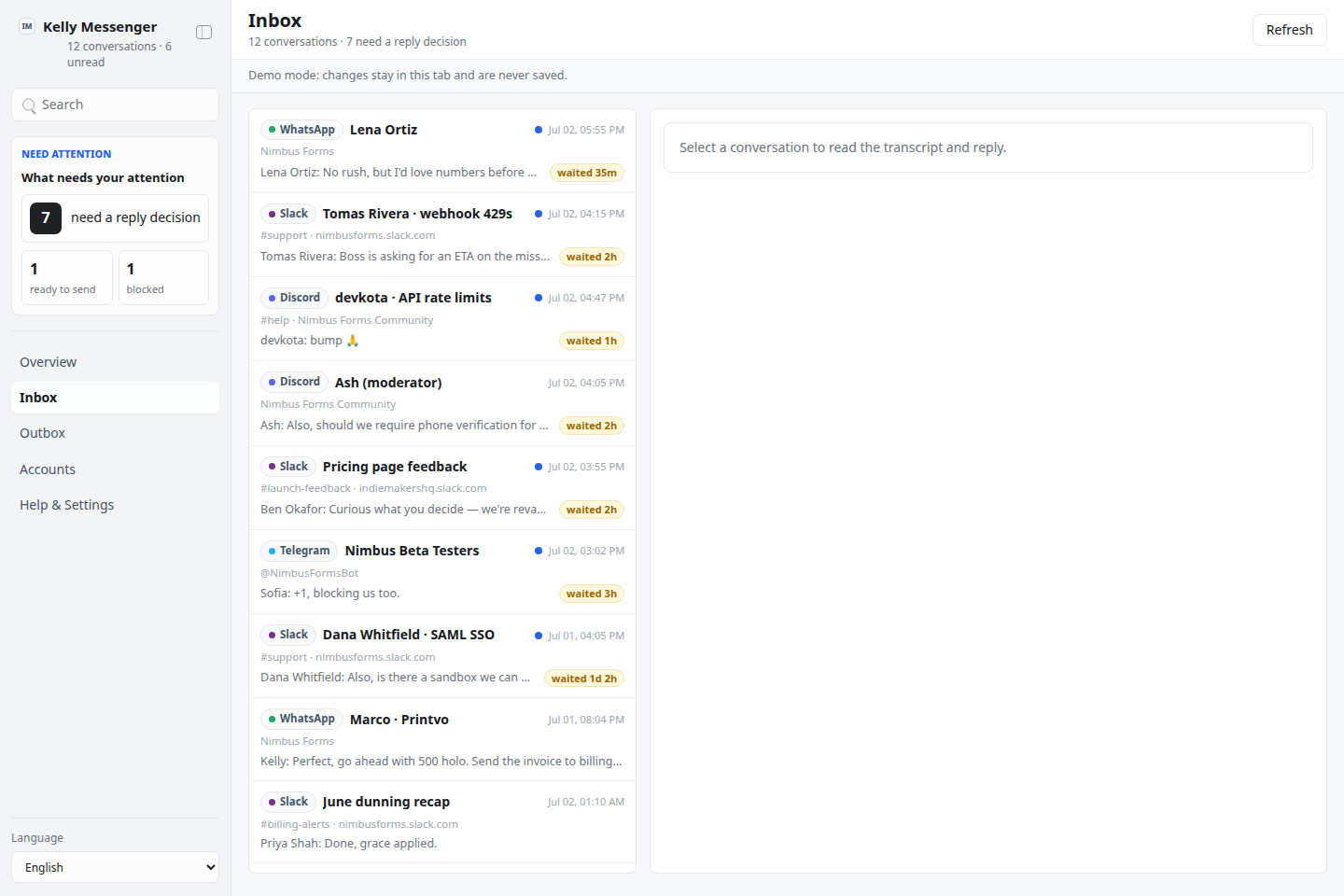The width and height of the screenshot is (1344, 896).
Task: Click the Kelly Messenger IM logo
Action: (27, 27)
